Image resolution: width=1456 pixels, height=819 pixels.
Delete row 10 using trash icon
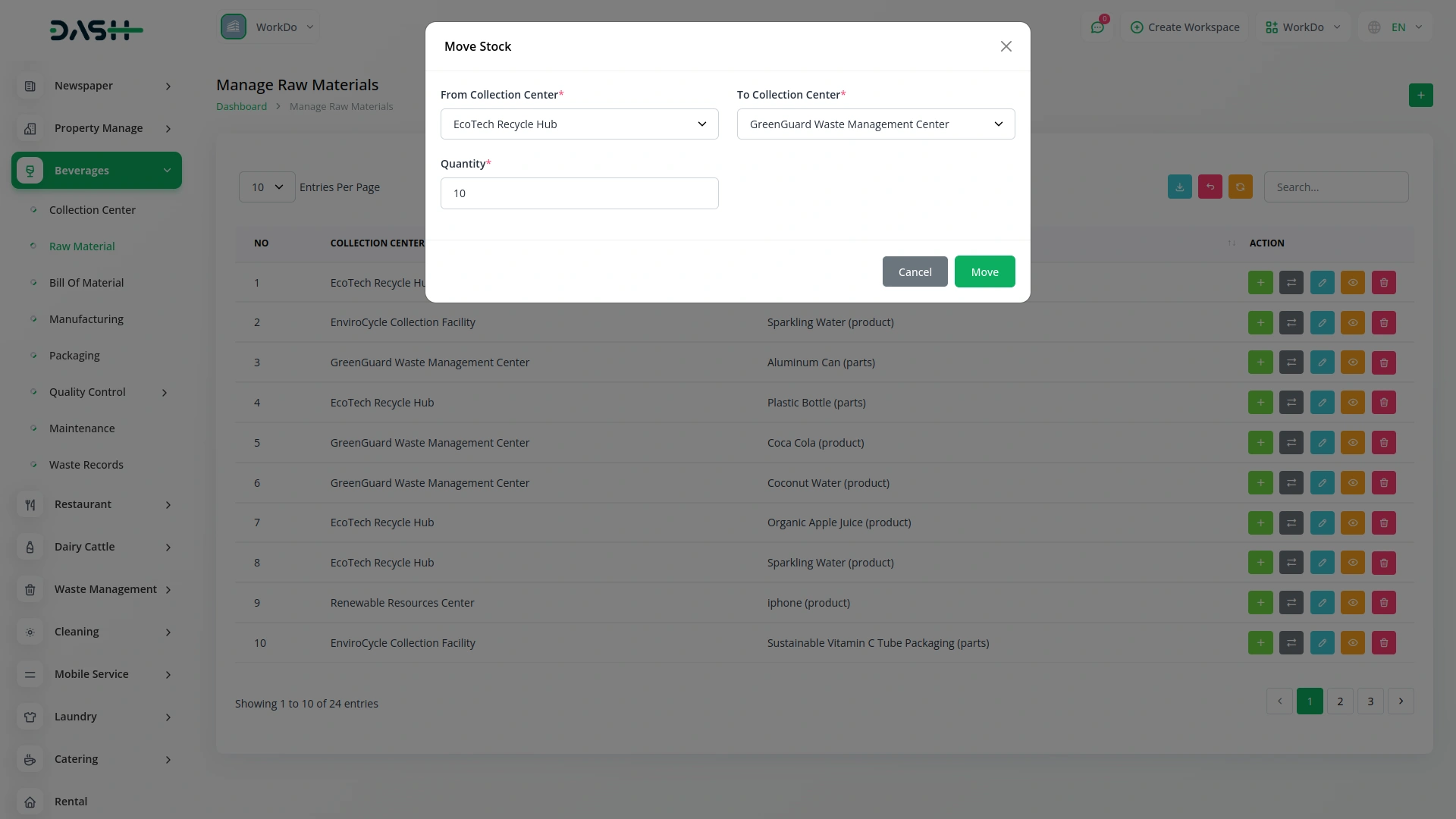(1383, 643)
